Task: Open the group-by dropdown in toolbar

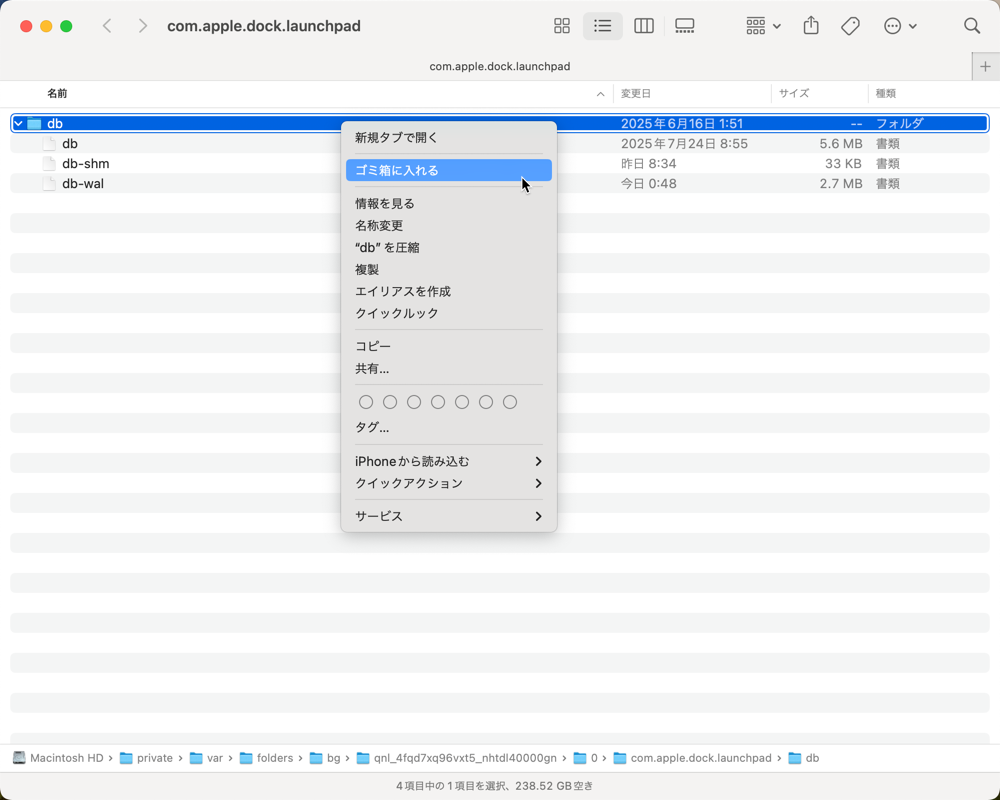Action: (763, 26)
